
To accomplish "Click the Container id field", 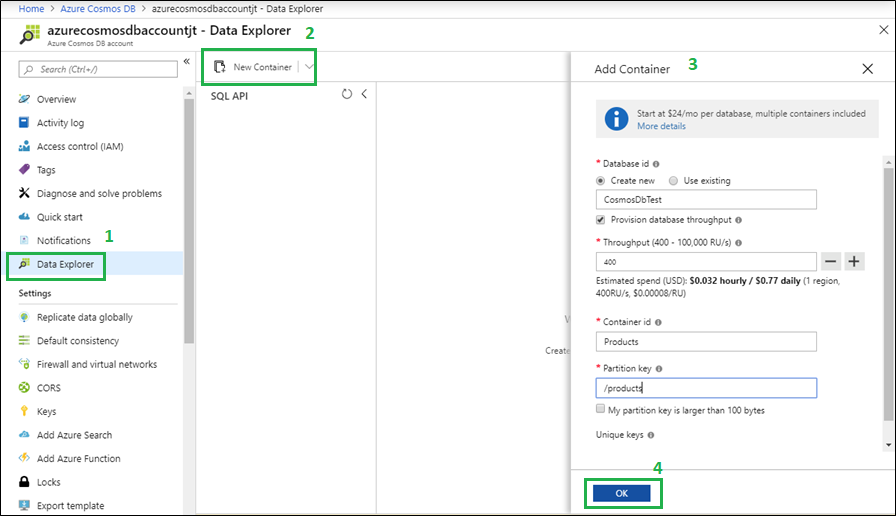I will click(x=706, y=342).
